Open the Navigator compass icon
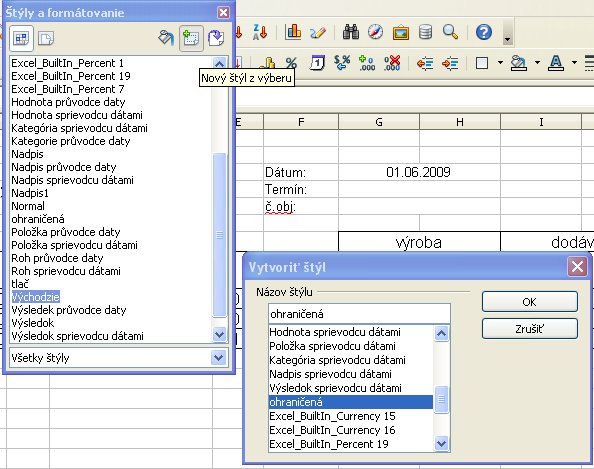The width and height of the screenshot is (594, 469). coord(375,32)
